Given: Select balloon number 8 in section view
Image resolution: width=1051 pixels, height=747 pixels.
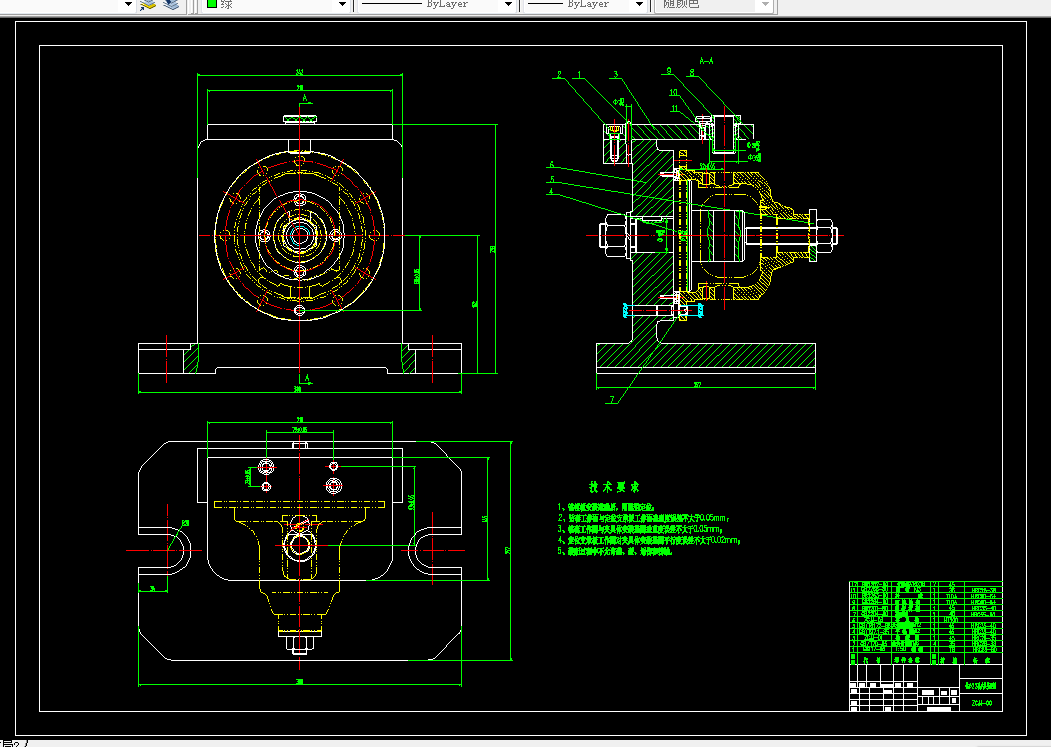Looking at the screenshot, I should pos(692,73).
